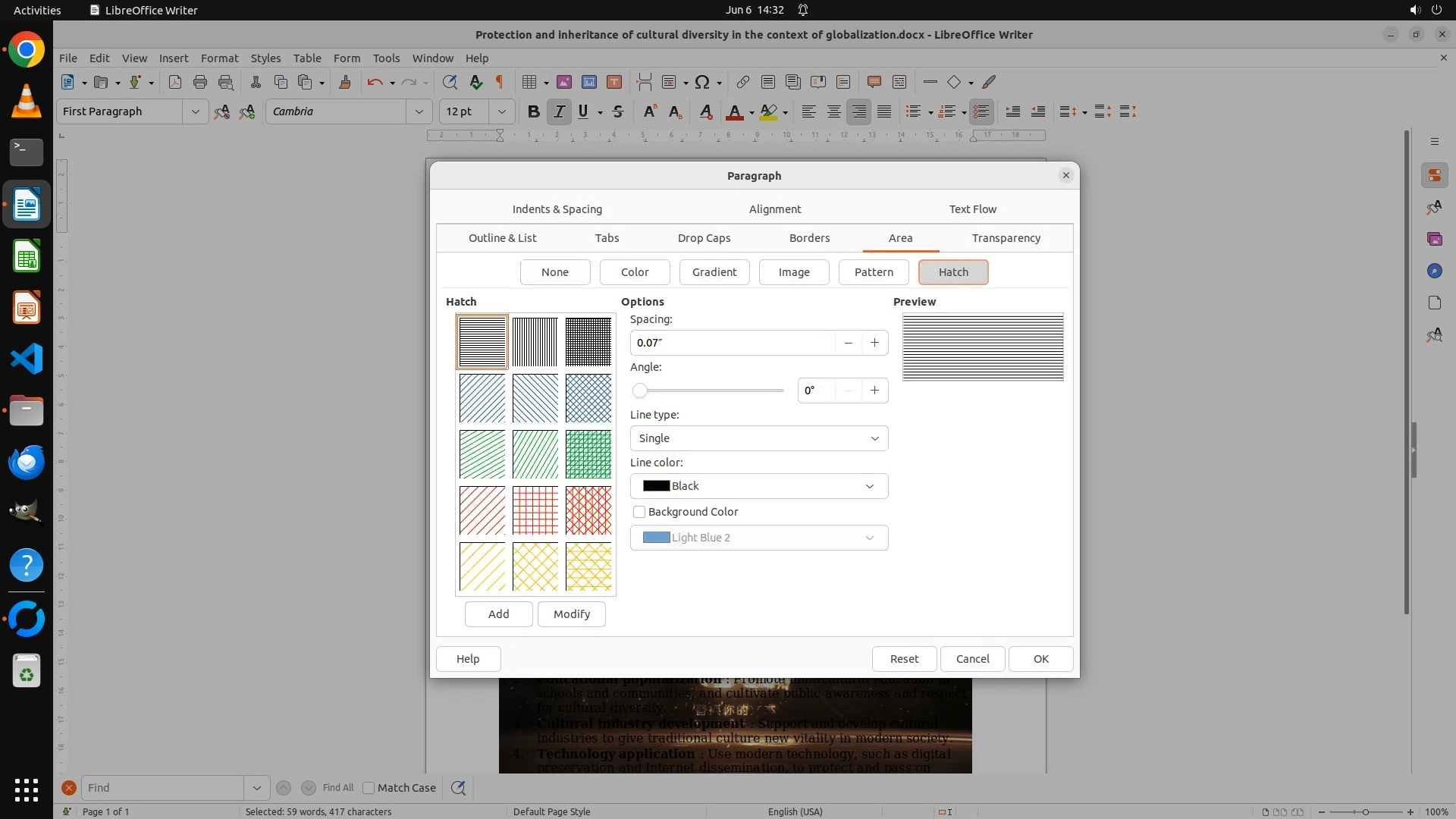
Task: Click the Underline toolbar icon
Action: (583, 111)
